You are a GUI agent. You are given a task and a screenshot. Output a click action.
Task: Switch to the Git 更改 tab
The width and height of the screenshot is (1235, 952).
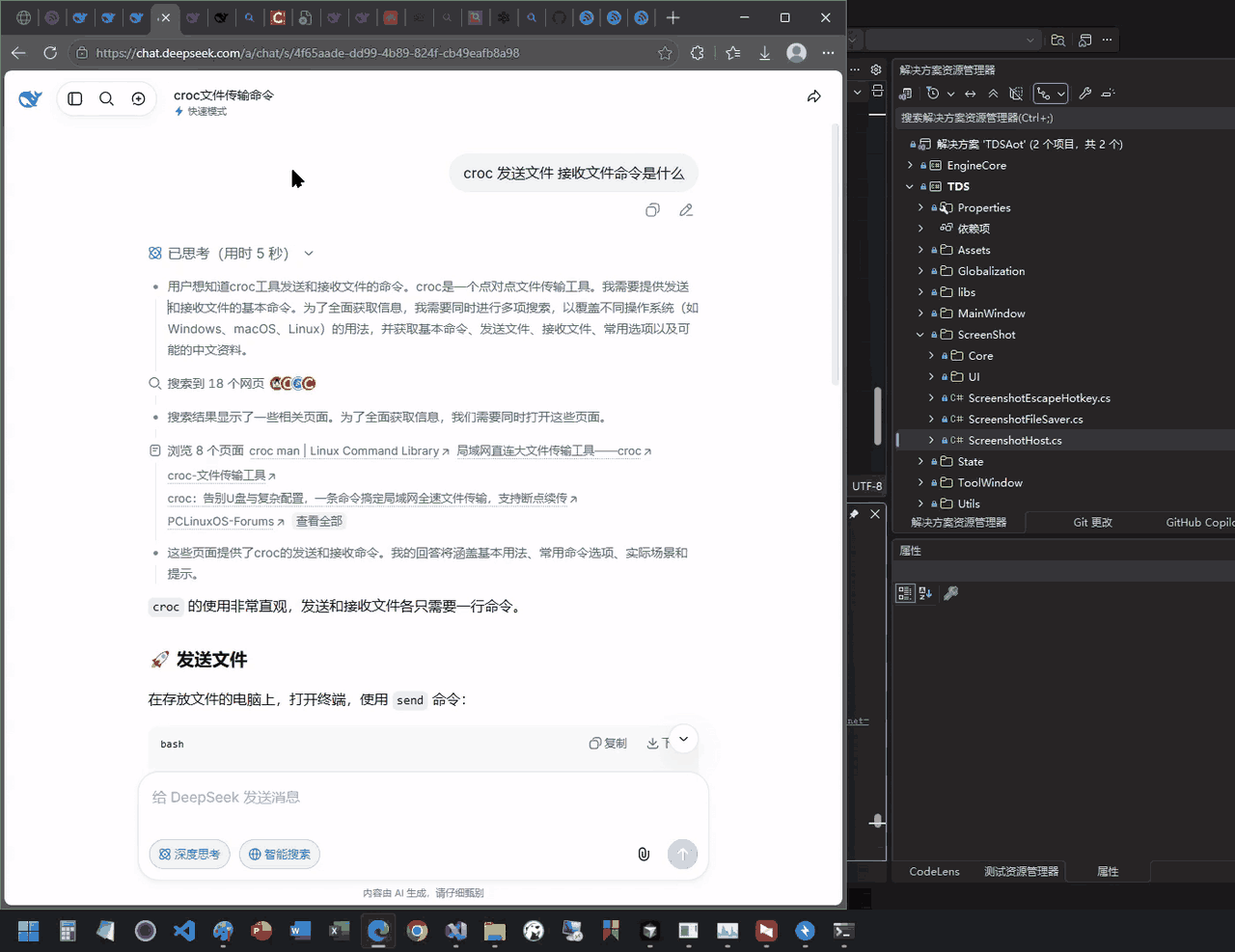[x=1092, y=522]
